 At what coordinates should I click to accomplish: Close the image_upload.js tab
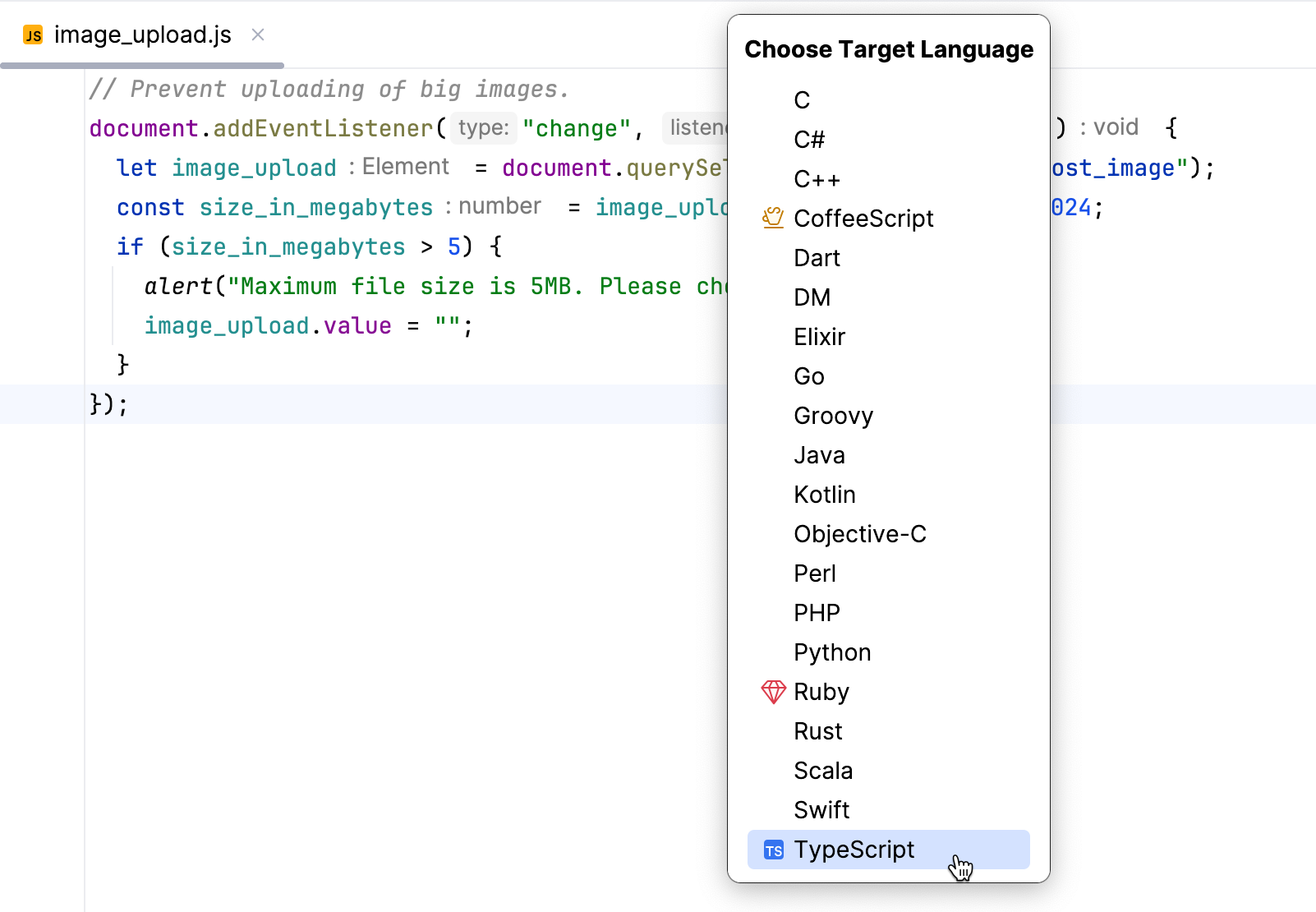[258, 35]
